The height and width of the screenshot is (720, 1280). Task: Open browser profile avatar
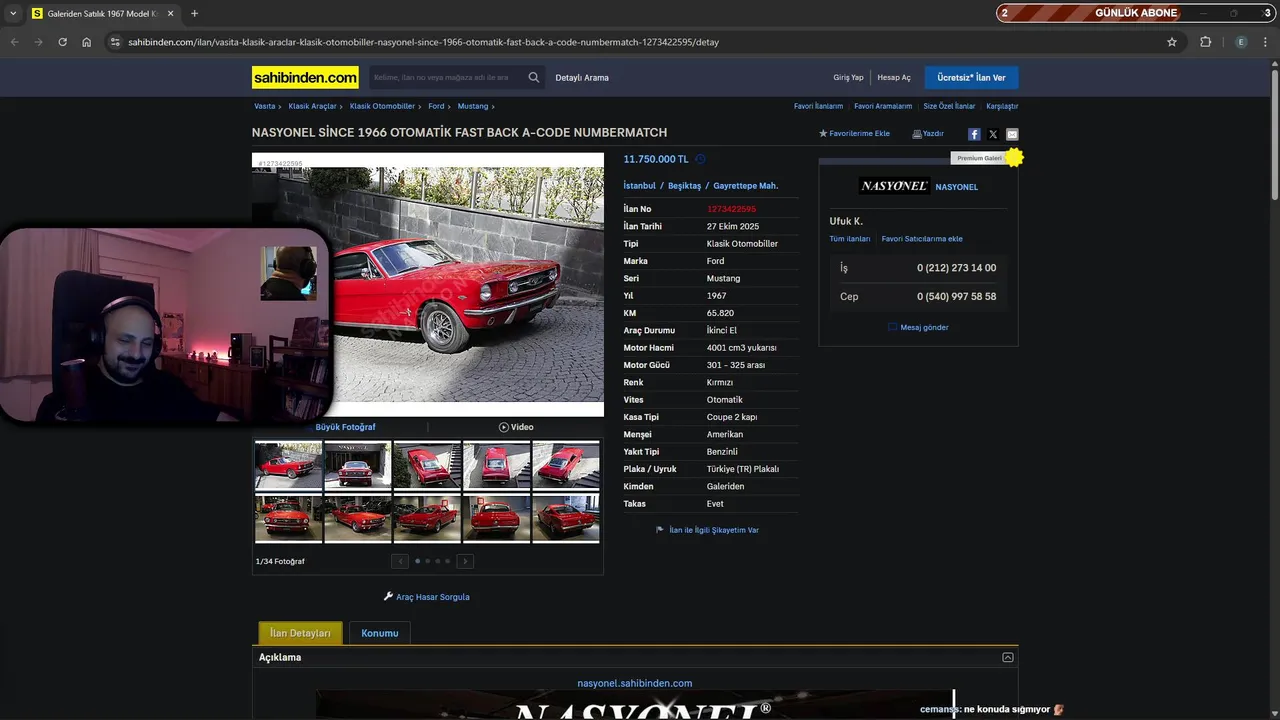point(1241,42)
